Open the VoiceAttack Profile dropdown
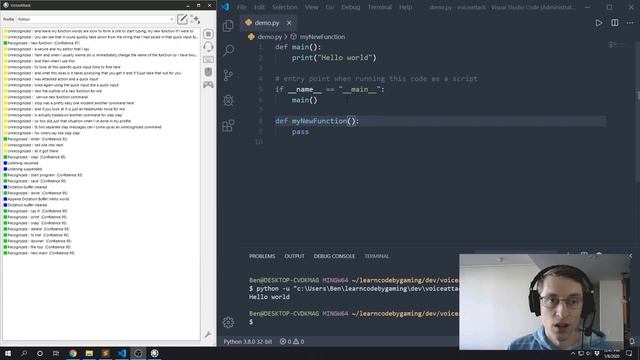This screenshot has height=360, width=640. pos(96,19)
